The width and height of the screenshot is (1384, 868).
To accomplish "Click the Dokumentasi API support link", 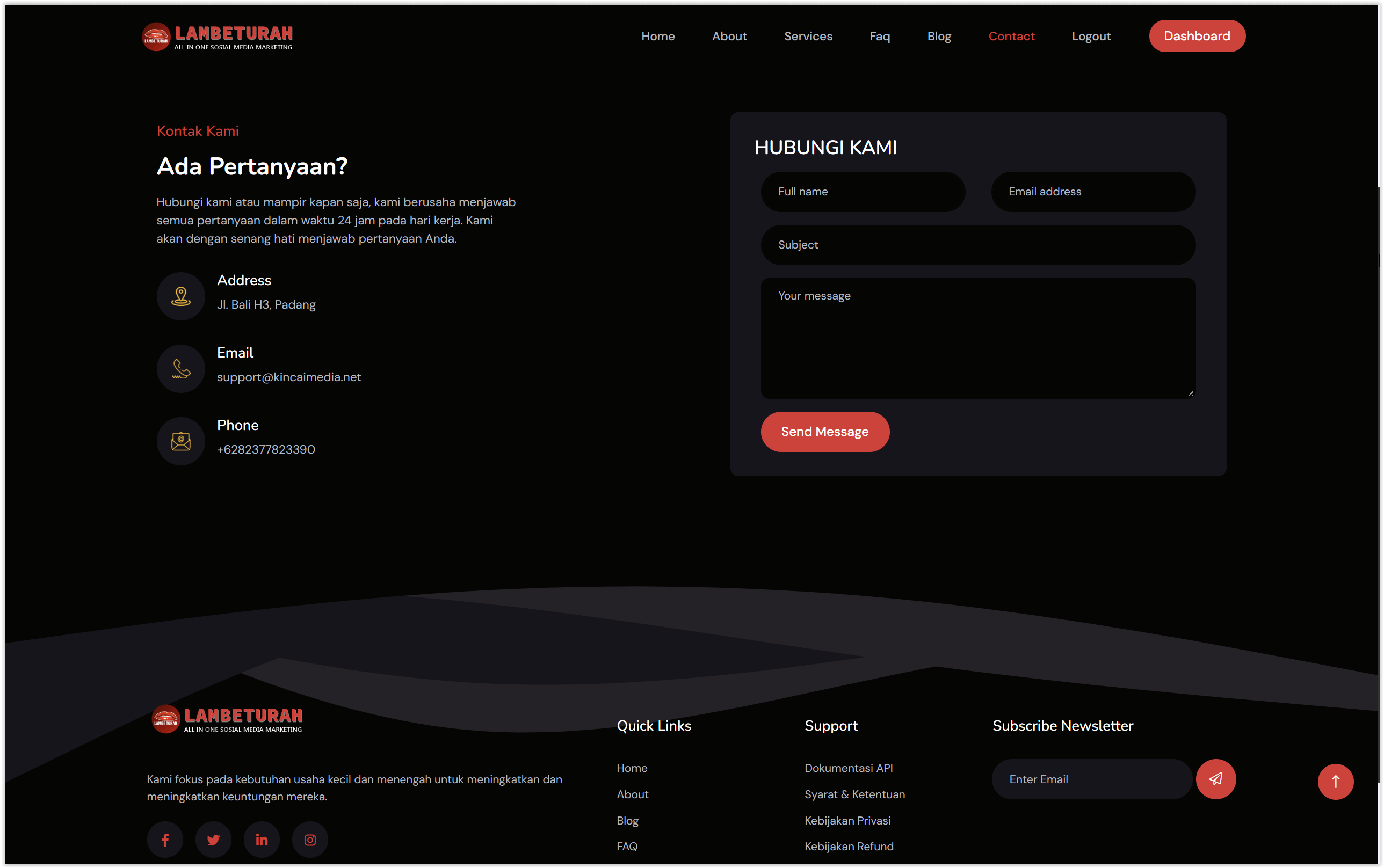I will [849, 768].
